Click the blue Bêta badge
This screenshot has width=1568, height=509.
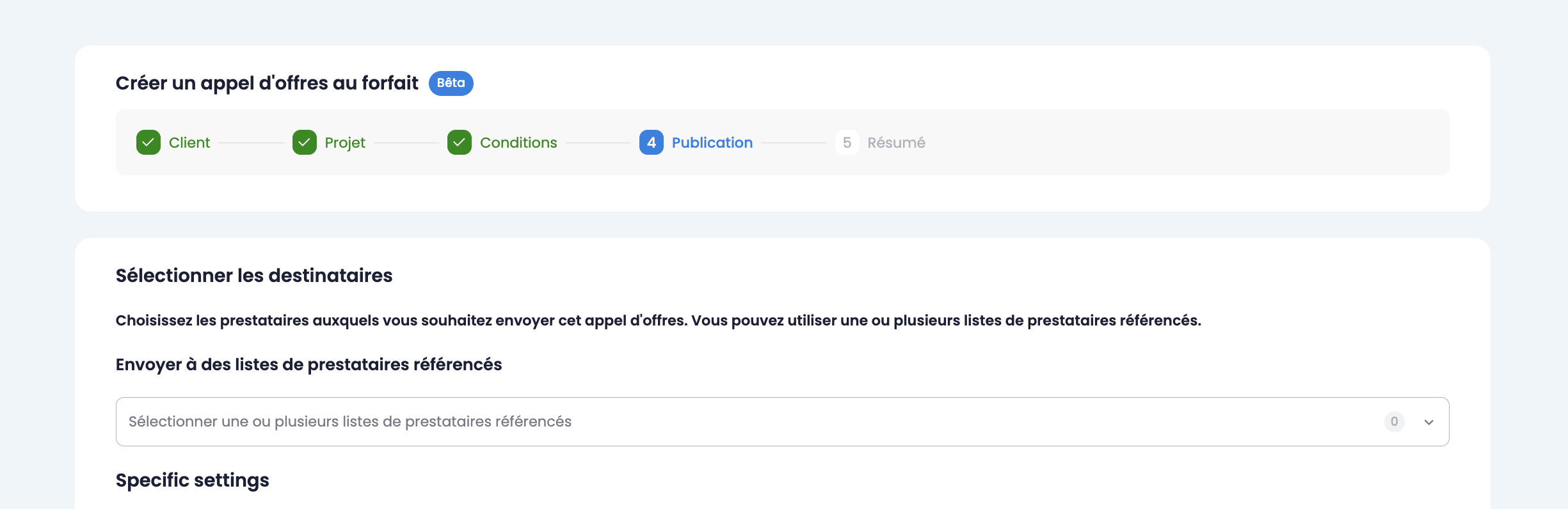(451, 83)
